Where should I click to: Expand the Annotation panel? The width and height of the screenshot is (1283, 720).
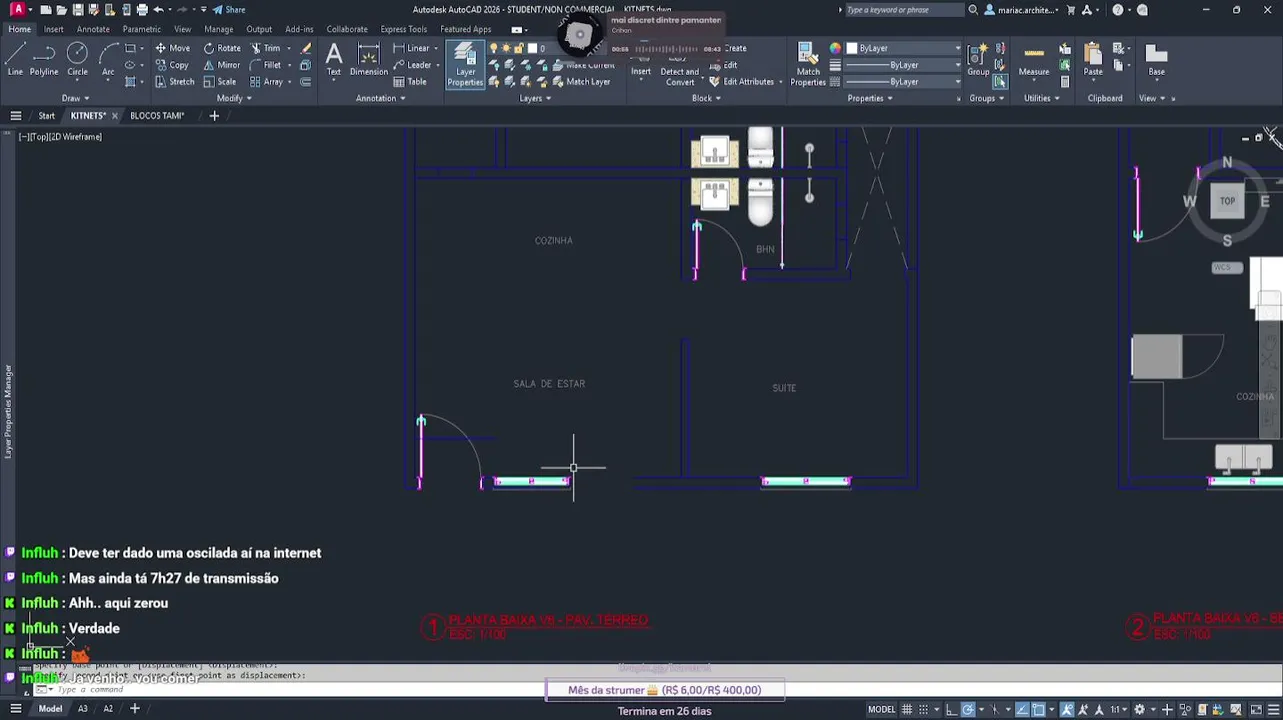(381, 98)
